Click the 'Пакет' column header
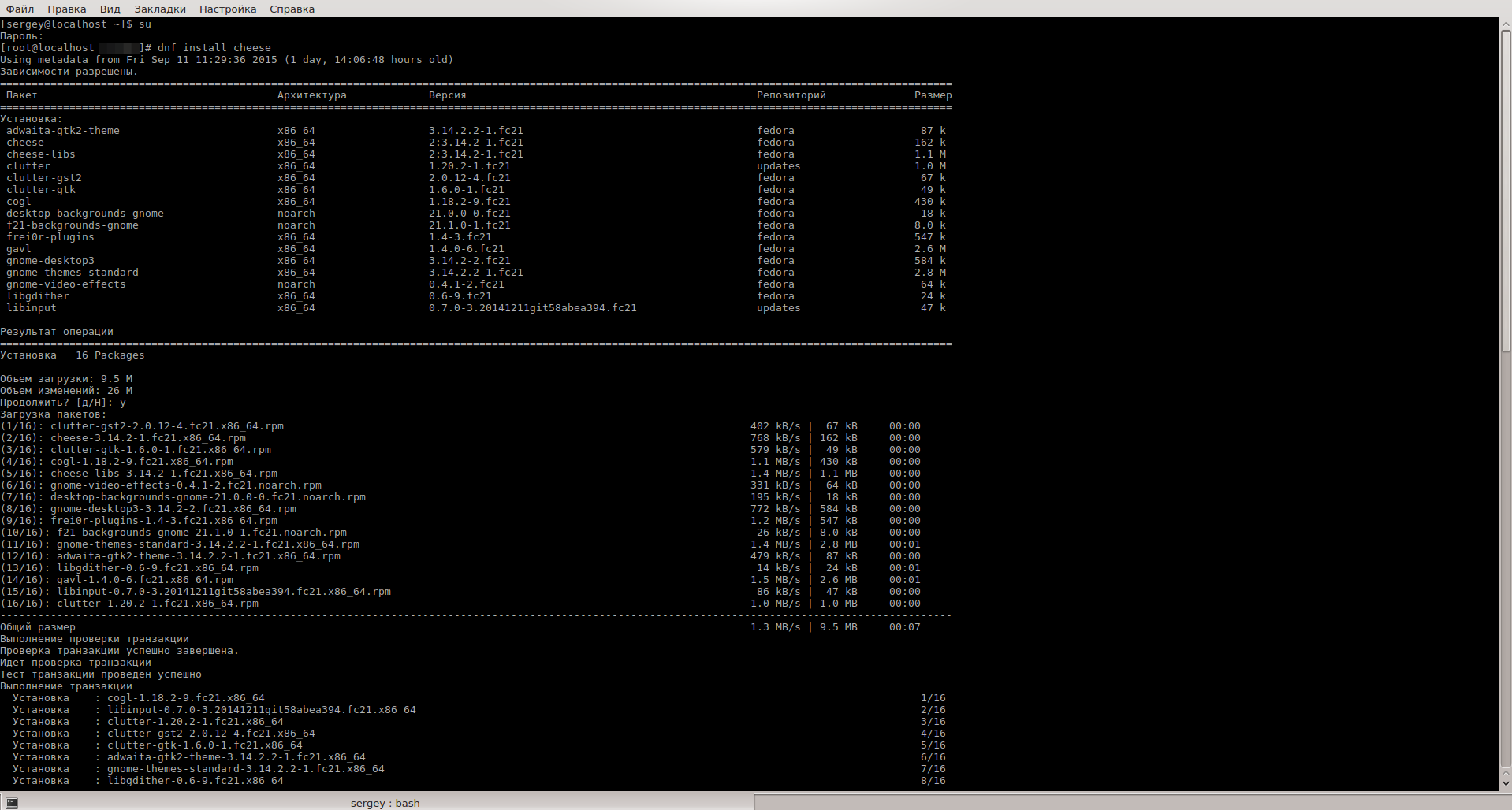 tap(22, 95)
